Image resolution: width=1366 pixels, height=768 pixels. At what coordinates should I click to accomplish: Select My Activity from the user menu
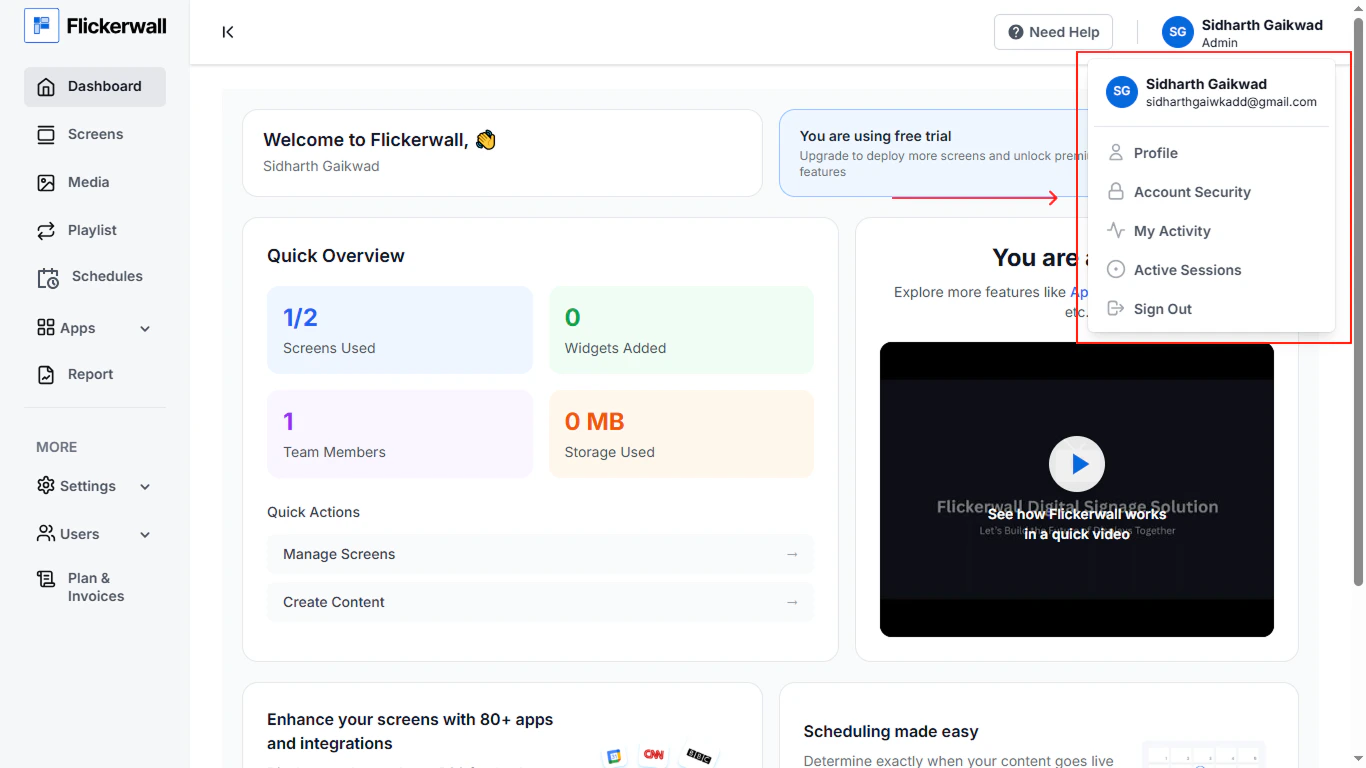click(1211, 231)
